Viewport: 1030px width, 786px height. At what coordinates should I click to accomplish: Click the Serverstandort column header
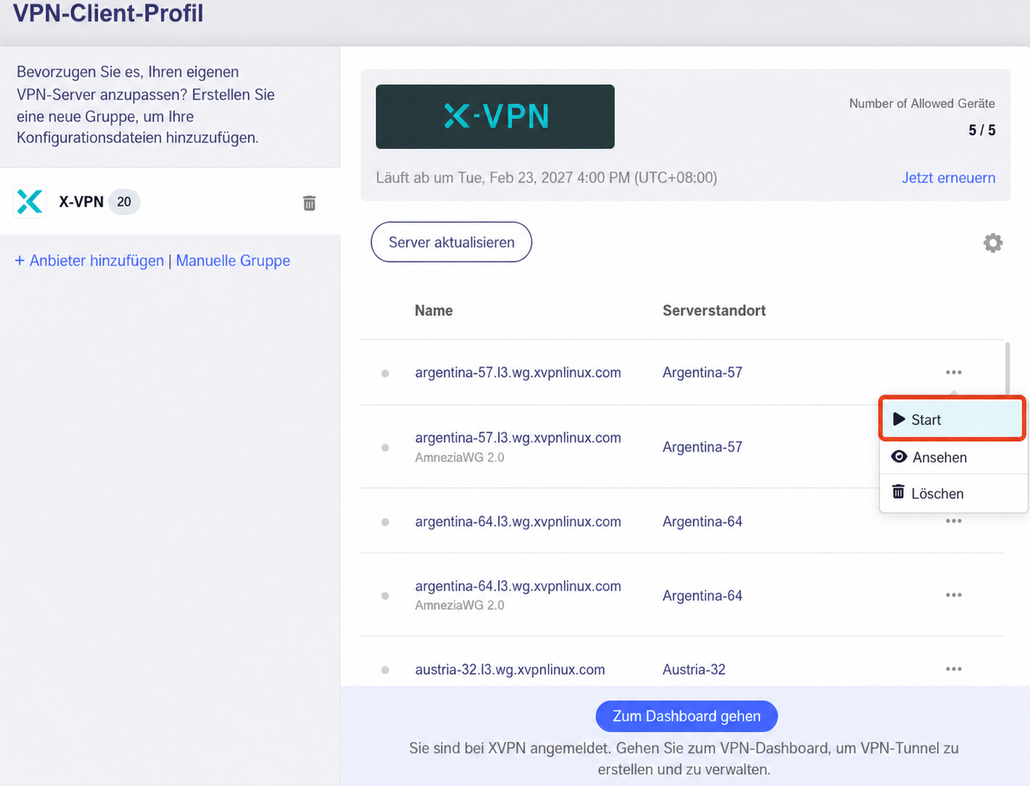click(x=714, y=311)
